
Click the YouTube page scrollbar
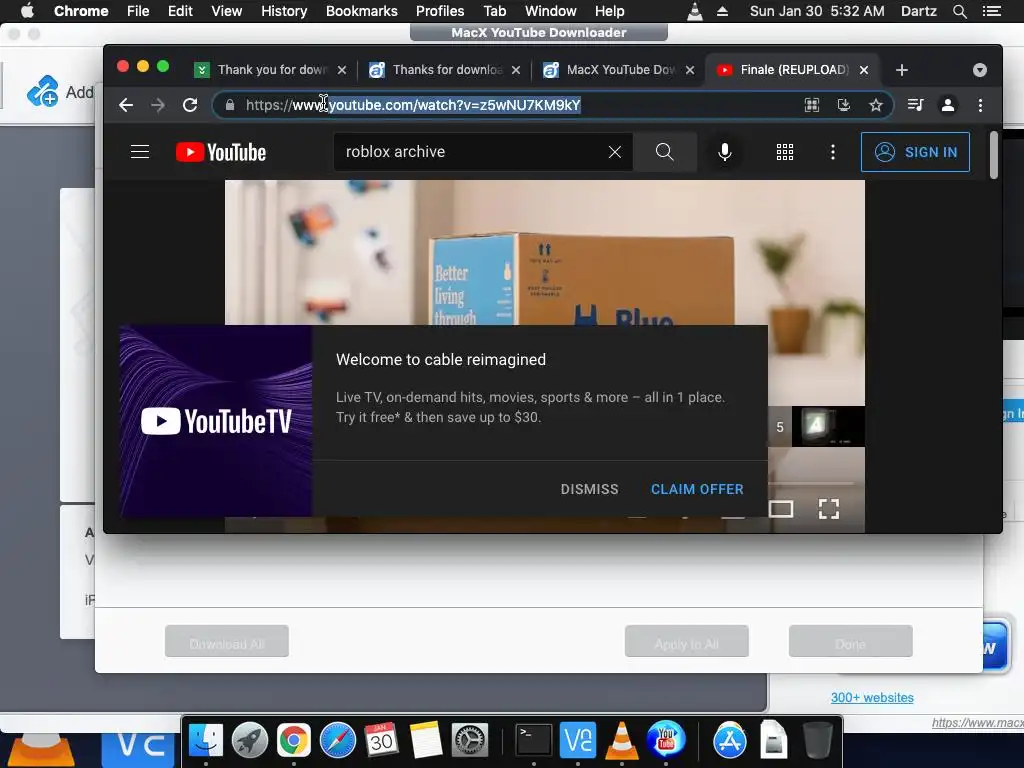(x=993, y=155)
